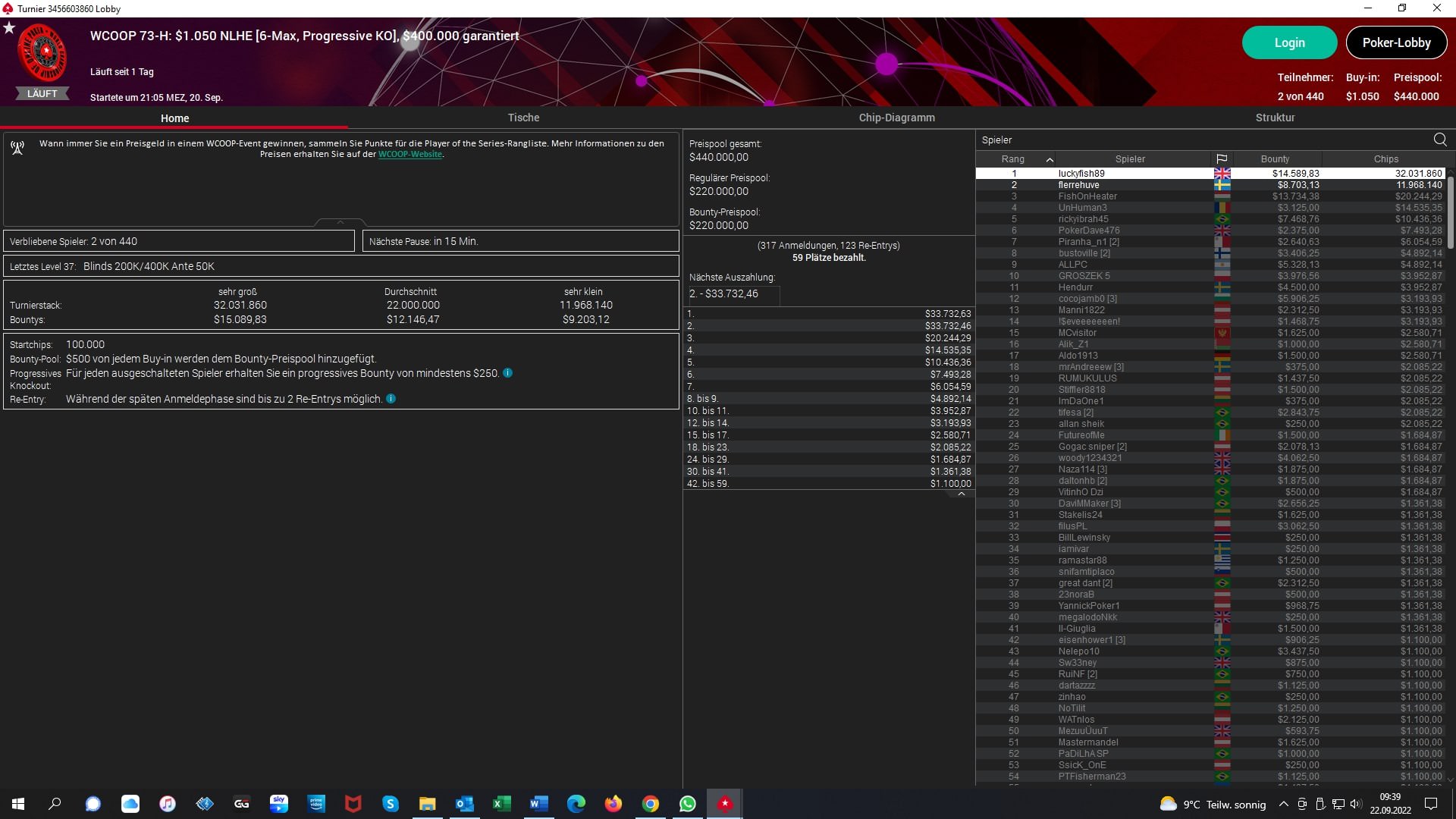Open Windows Start menu

coord(18,804)
